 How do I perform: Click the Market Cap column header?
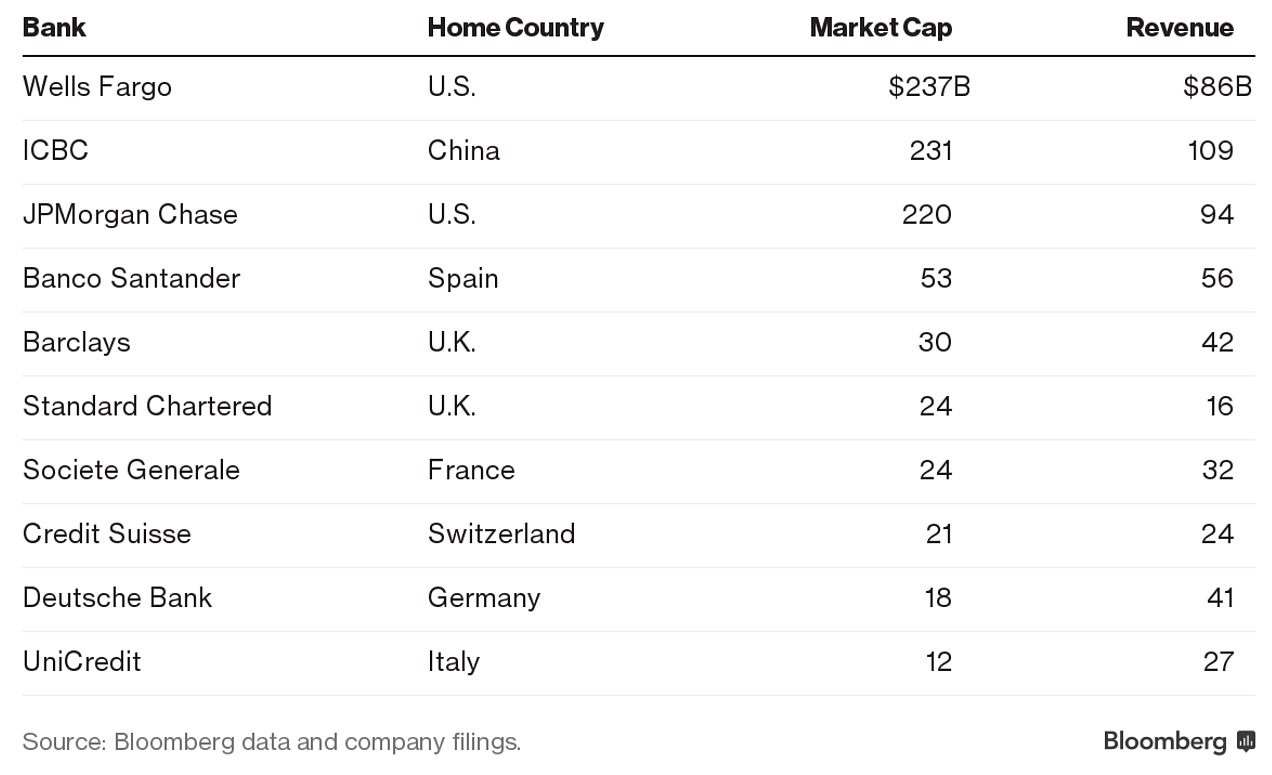880,27
